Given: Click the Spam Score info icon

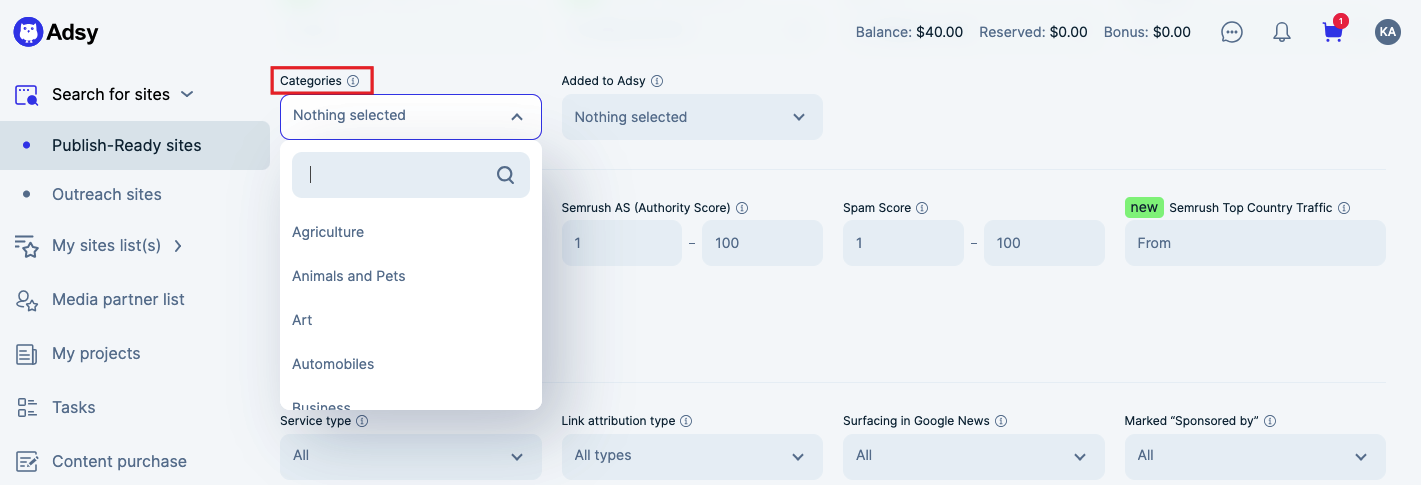Looking at the screenshot, I should click(x=922, y=208).
